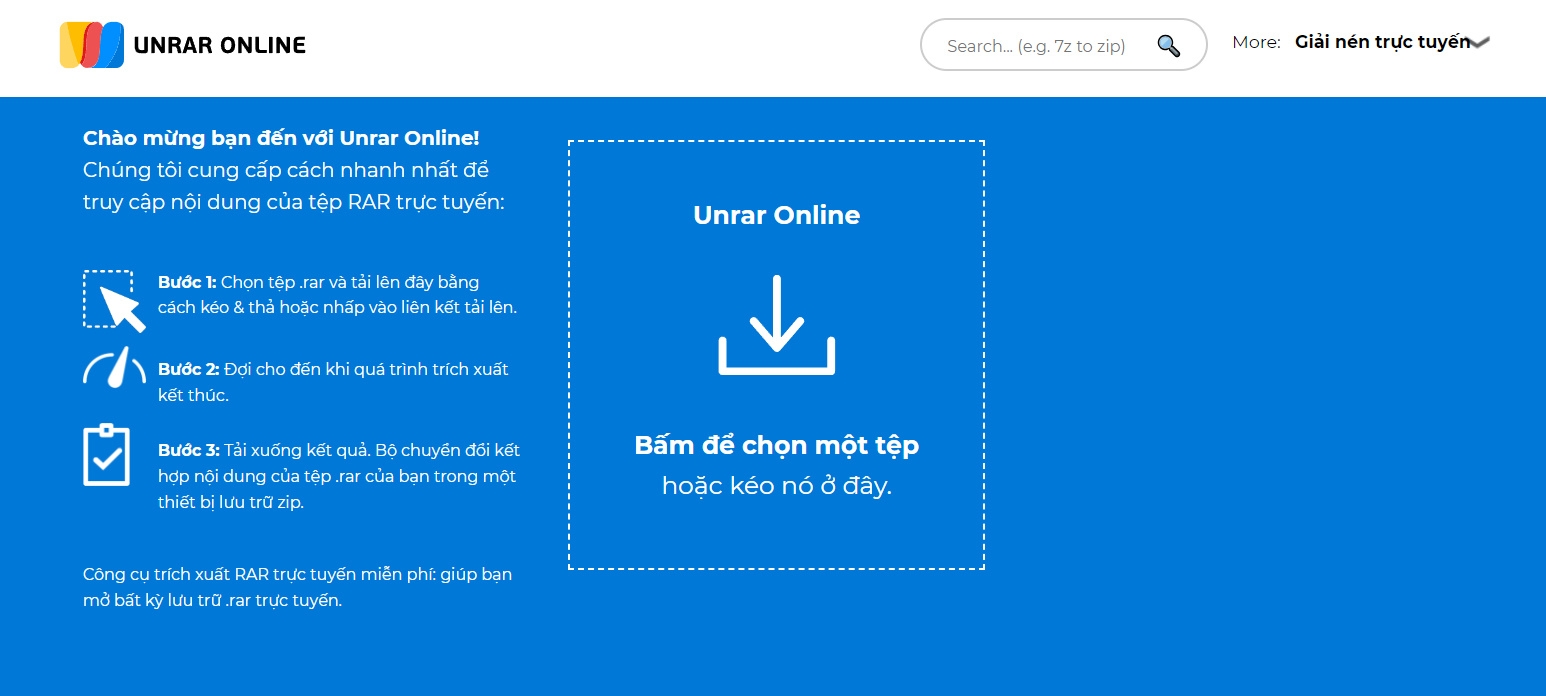Click the More: menu label
Image resolution: width=1546 pixels, height=696 pixels.
pyautogui.click(x=1256, y=41)
